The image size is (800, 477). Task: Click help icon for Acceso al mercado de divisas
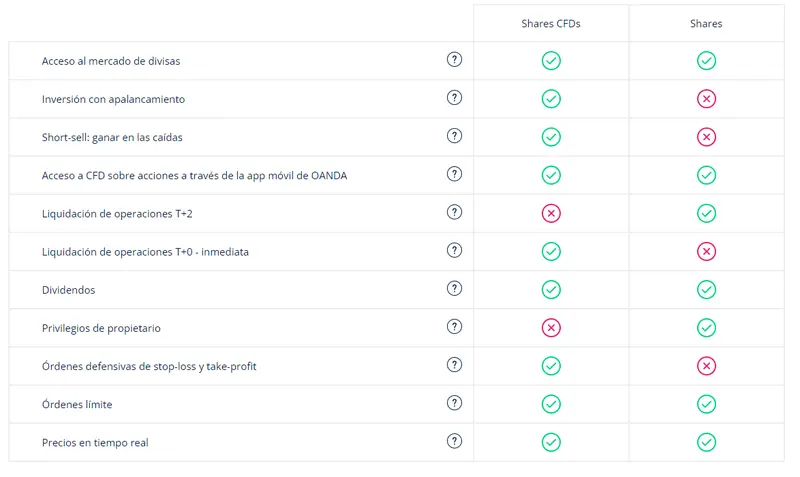454,60
